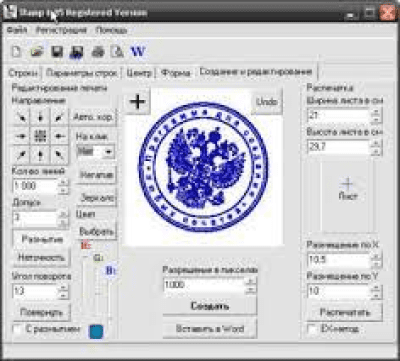The height and width of the screenshot is (361, 400).
Task: Select the rightward direction arrow
Action: coord(21,136)
